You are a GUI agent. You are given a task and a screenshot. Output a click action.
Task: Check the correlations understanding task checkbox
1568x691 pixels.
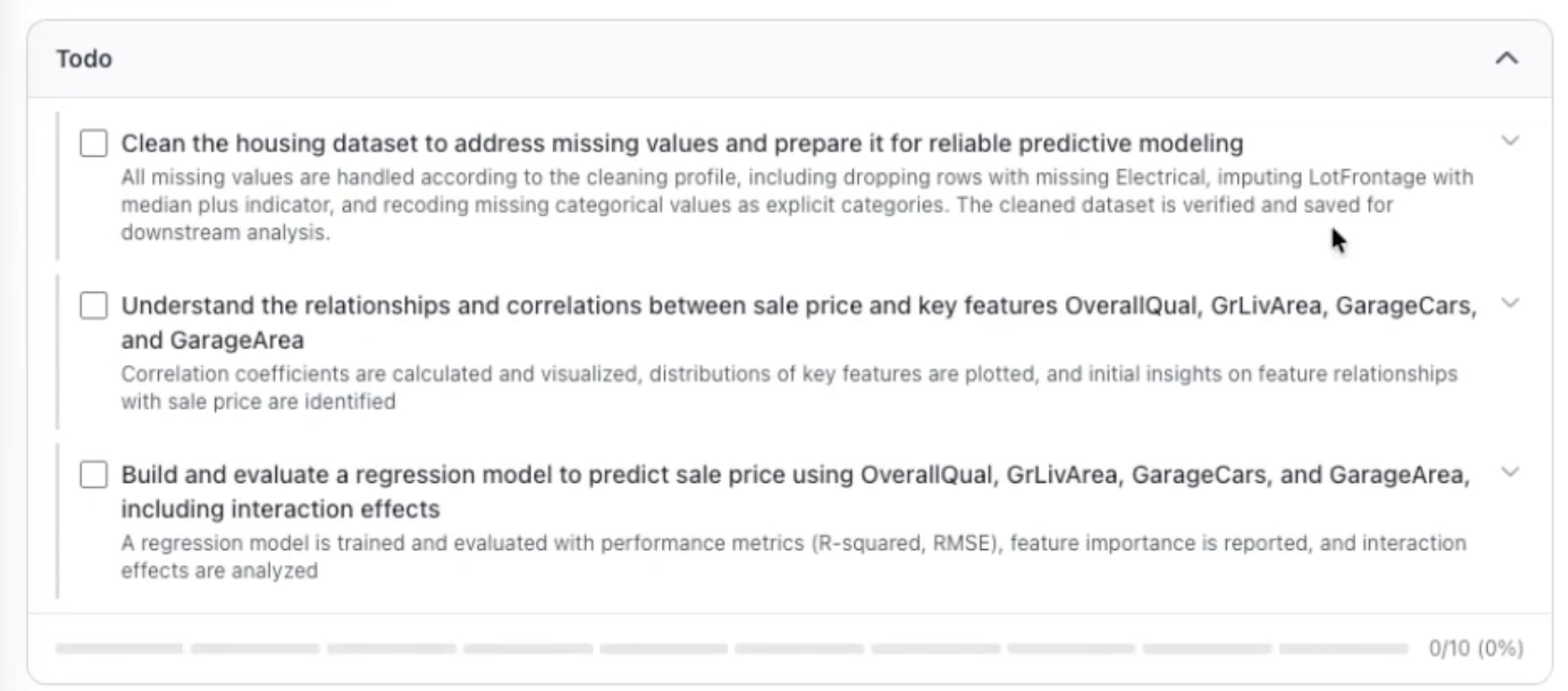point(94,304)
